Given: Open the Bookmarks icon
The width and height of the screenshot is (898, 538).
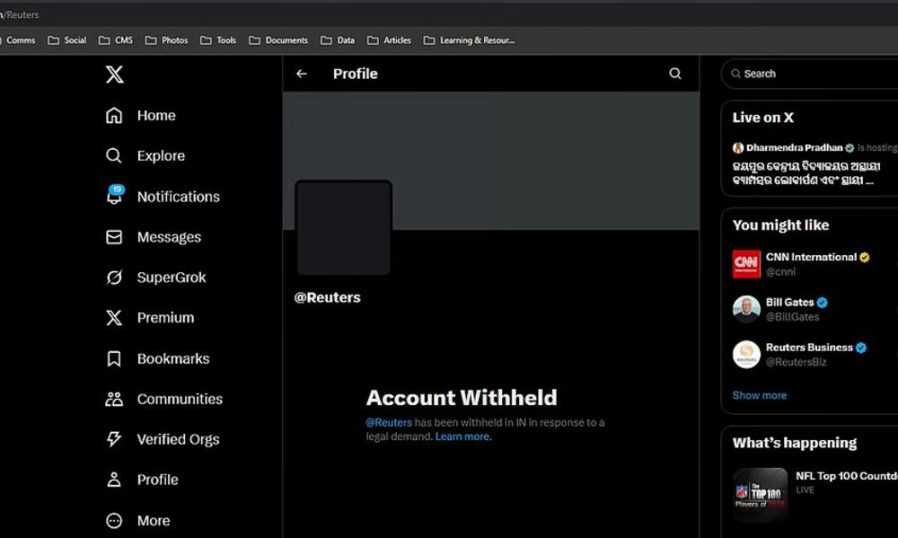Looking at the screenshot, I should point(114,359).
